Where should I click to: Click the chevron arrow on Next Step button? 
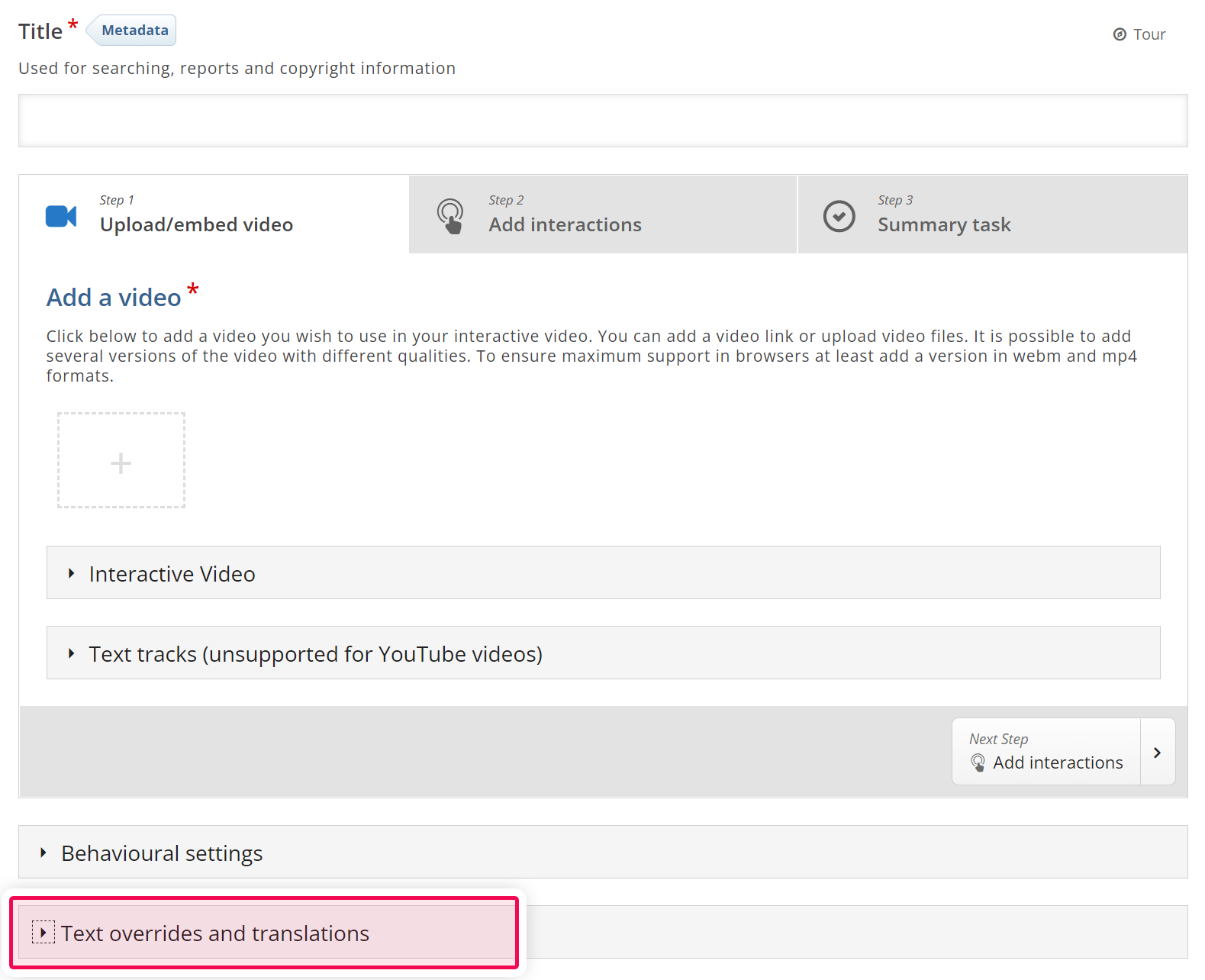pyautogui.click(x=1158, y=752)
